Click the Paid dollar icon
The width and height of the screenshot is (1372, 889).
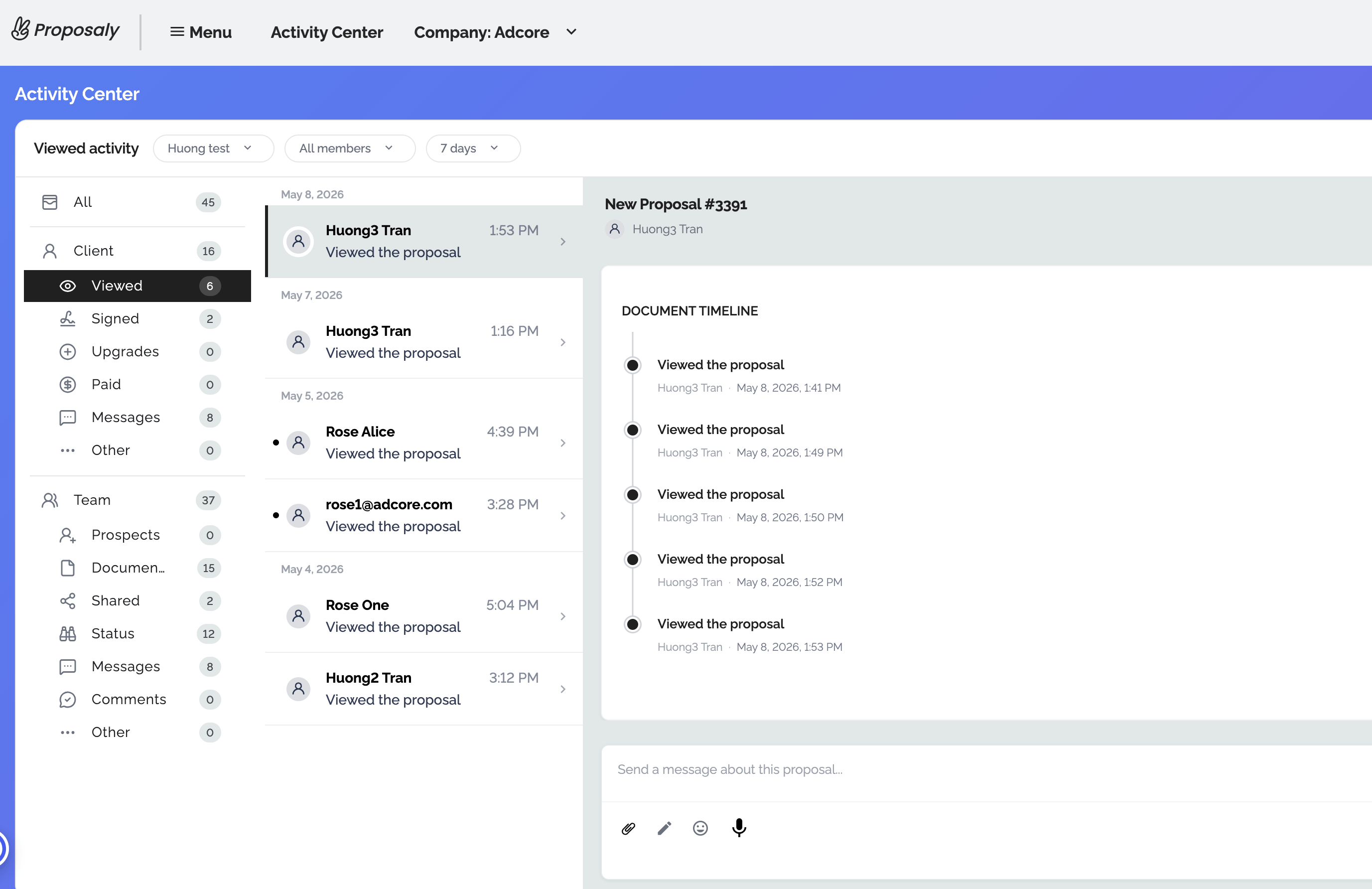(68, 385)
